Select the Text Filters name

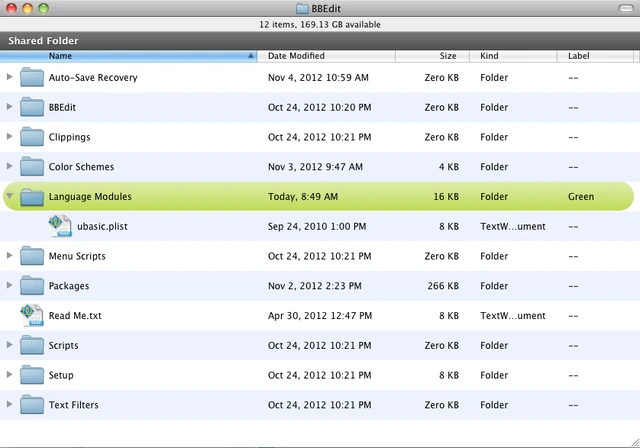(x=73, y=405)
